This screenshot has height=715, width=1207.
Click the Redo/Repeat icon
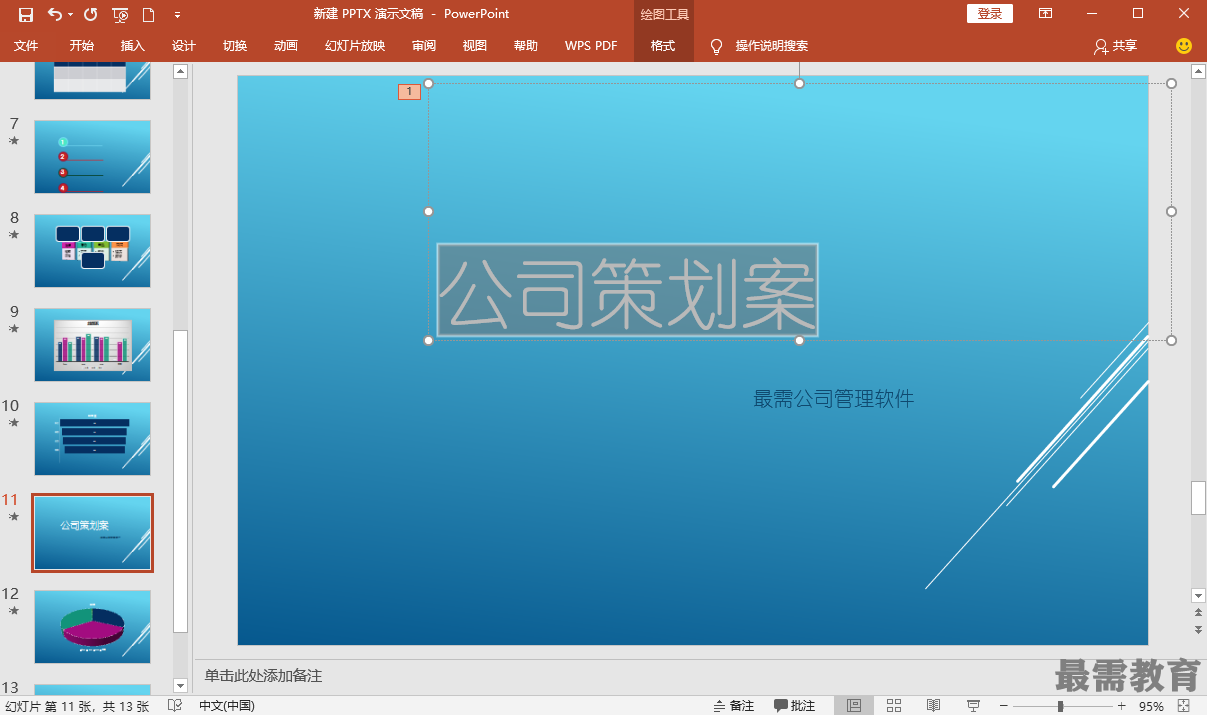point(90,14)
